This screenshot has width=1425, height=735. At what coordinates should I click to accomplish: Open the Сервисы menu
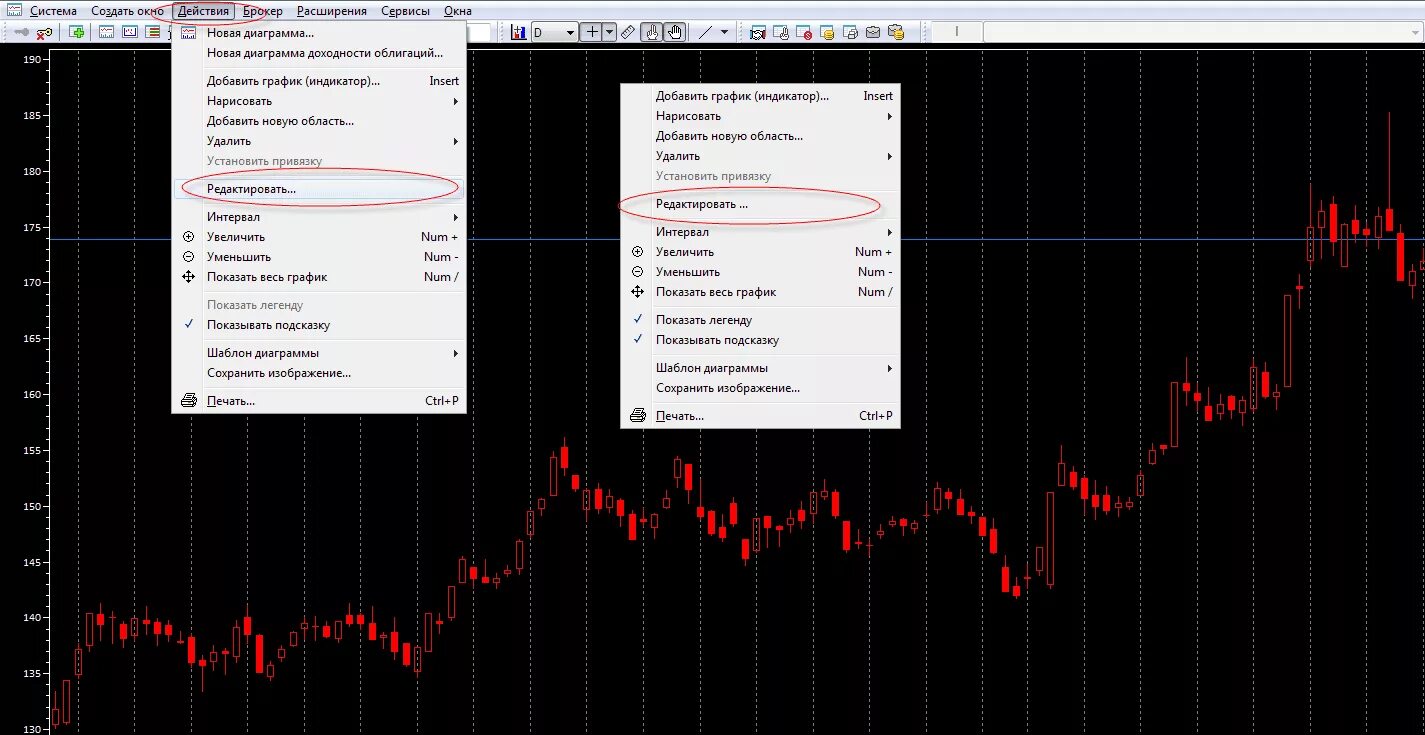click(405, 11)
